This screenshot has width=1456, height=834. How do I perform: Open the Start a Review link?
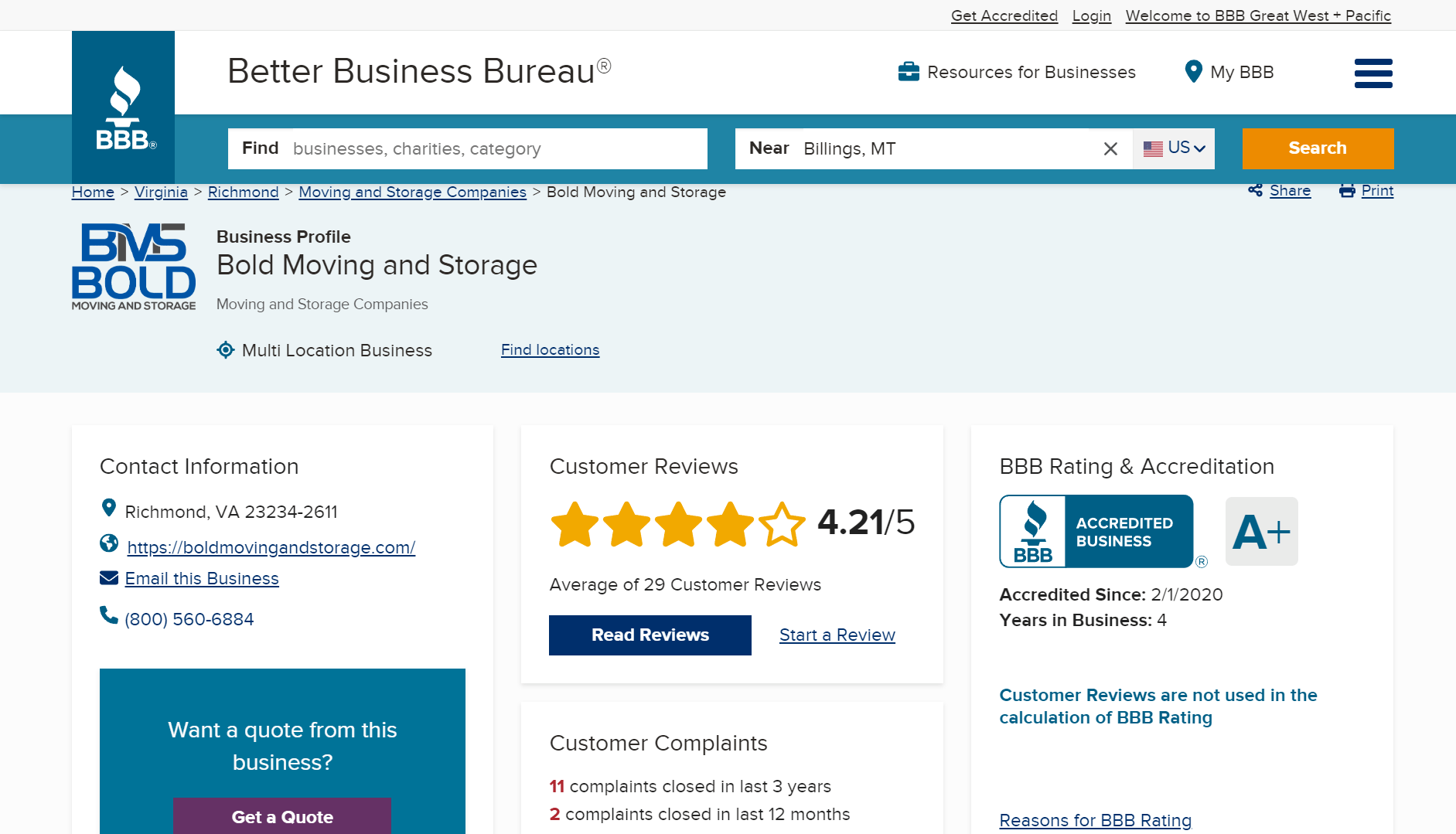click(x=837, y=635)
